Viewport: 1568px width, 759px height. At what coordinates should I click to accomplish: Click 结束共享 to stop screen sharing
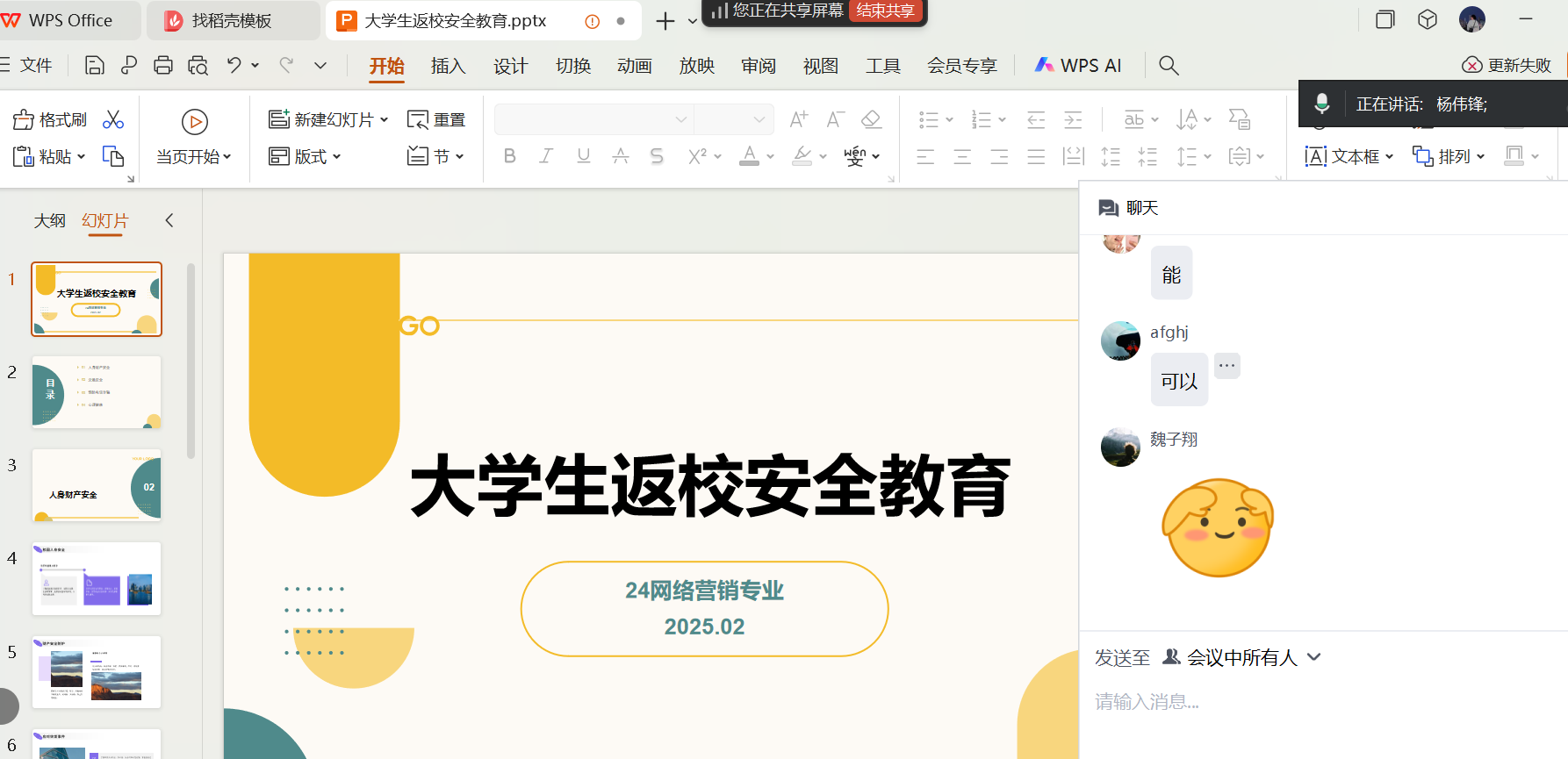click(885, 11)
